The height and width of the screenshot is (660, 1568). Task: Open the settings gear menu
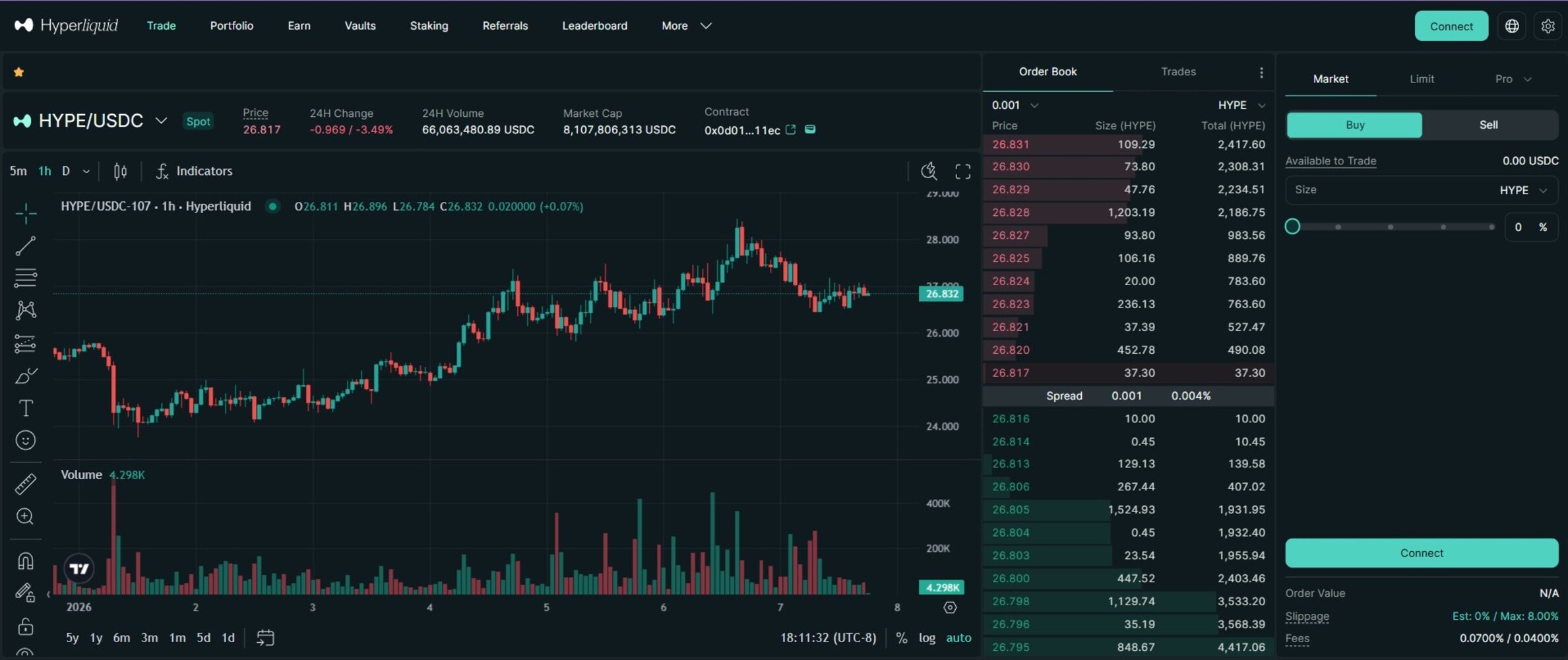pyautogui.click(x=1548, y=26)
